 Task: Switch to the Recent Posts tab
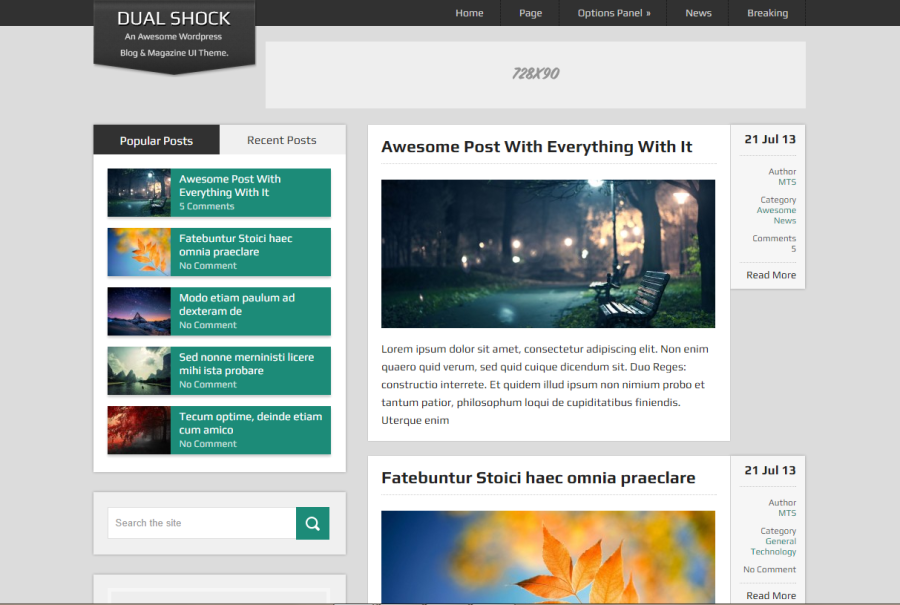point(282,140)
